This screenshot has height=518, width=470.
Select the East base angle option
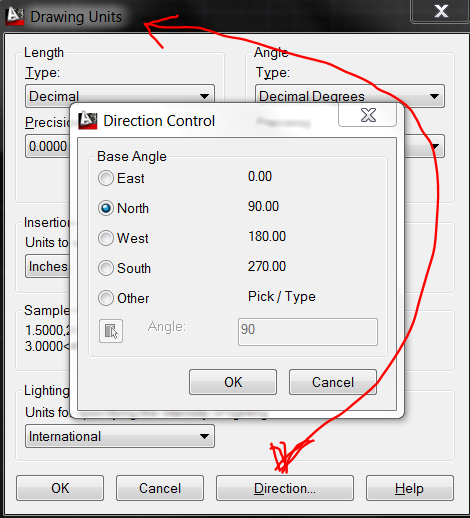click(106, 178)
